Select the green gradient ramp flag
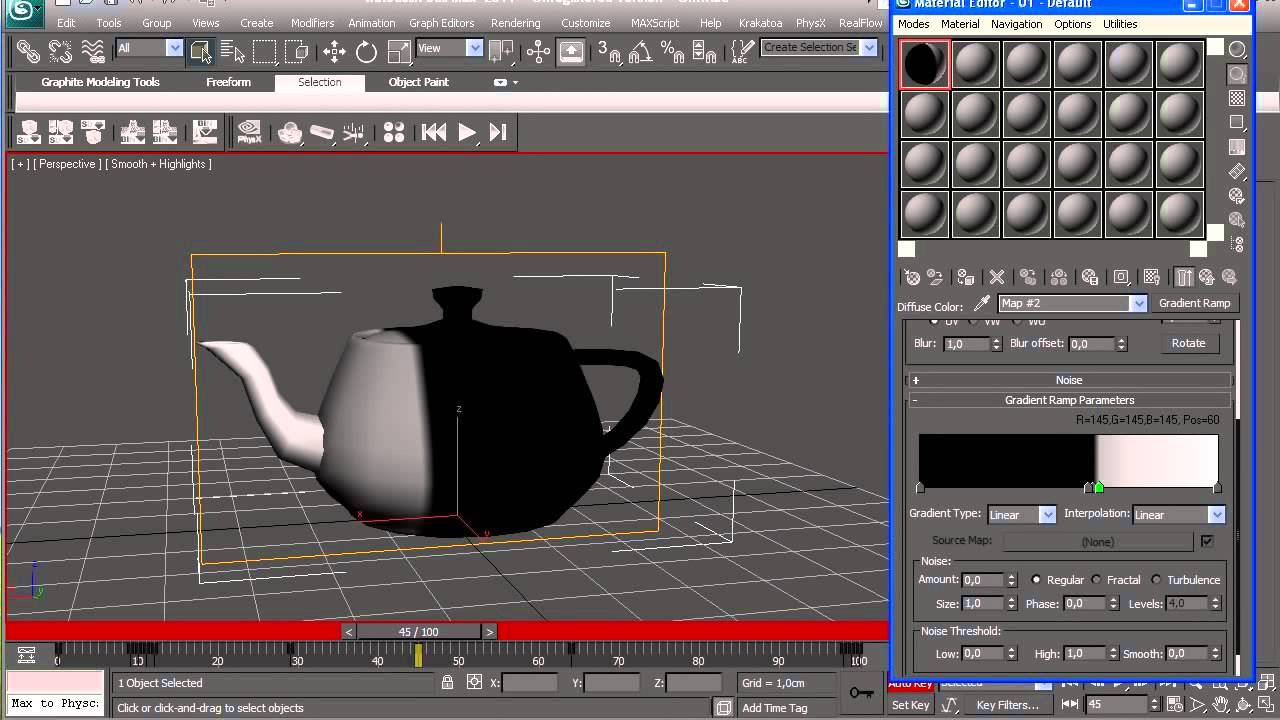This screenshot has height=720, width=1280. click(1099, 488)
